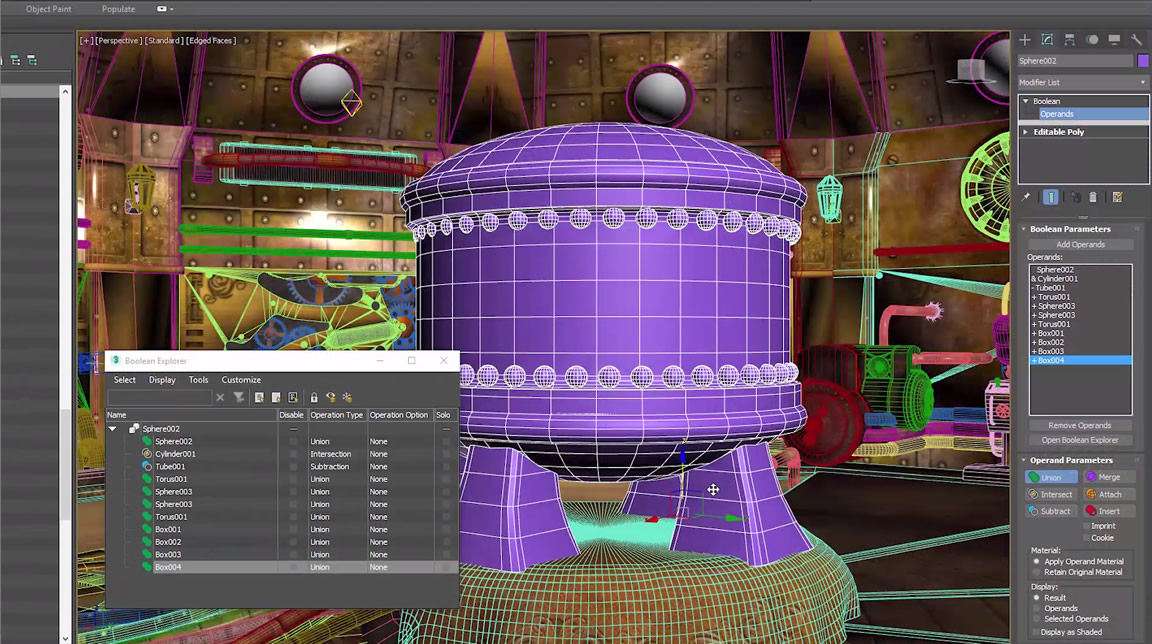
Task: Open the Utilities wrench icon
Action: (1136, 40)
